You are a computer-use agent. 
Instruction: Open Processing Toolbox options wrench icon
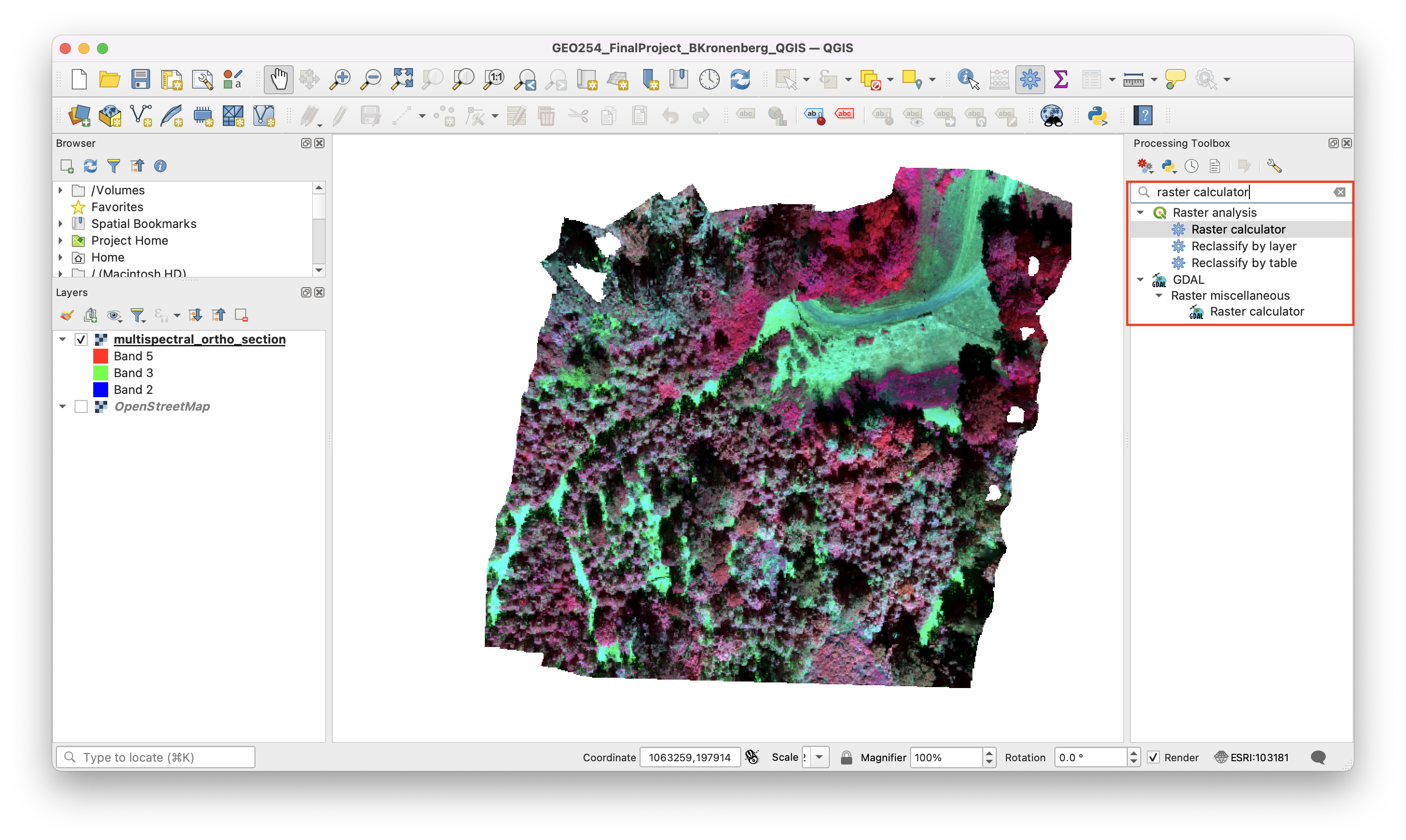(1274, 166)
